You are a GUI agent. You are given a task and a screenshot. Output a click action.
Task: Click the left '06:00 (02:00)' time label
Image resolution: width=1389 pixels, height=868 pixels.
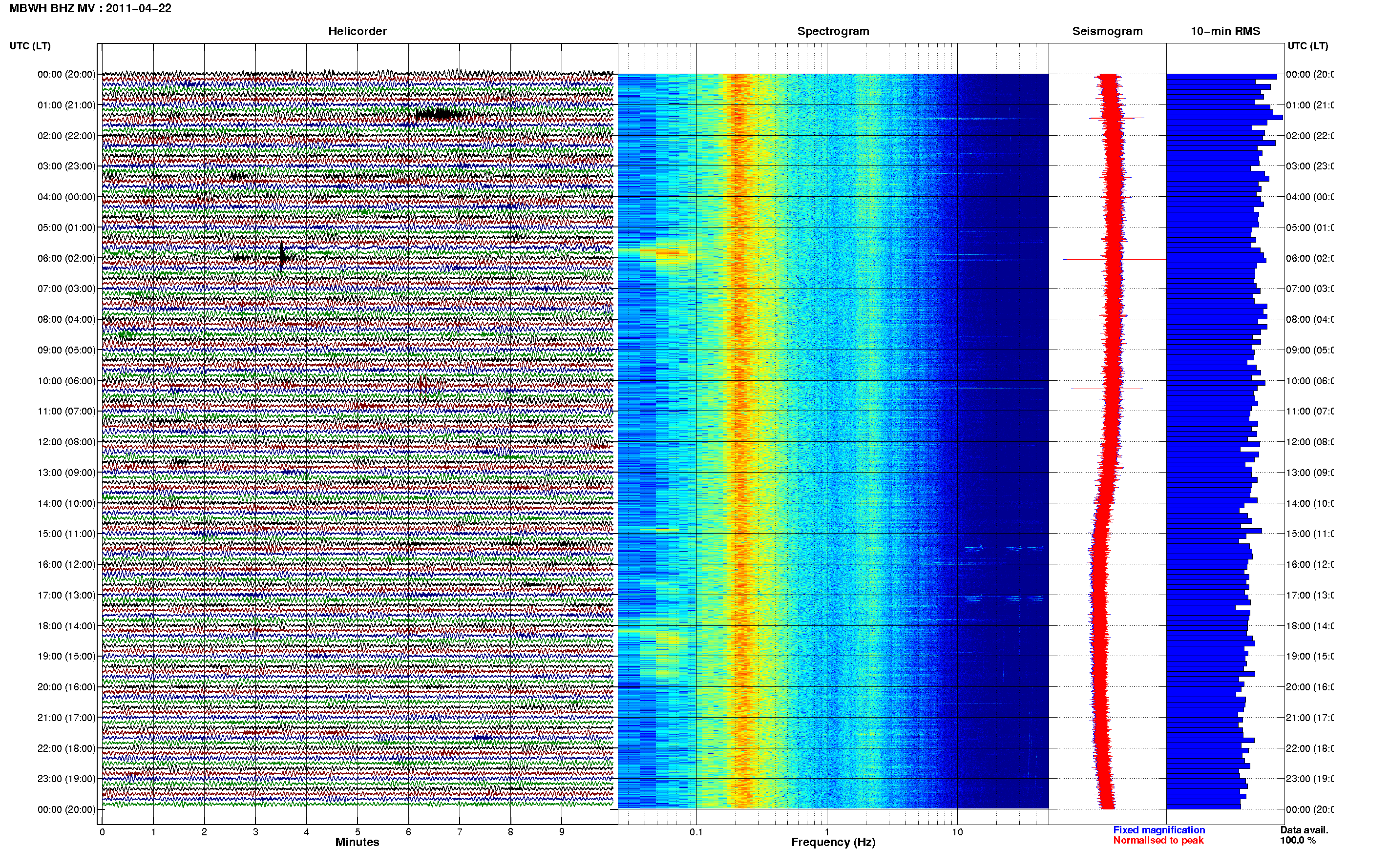66,258
